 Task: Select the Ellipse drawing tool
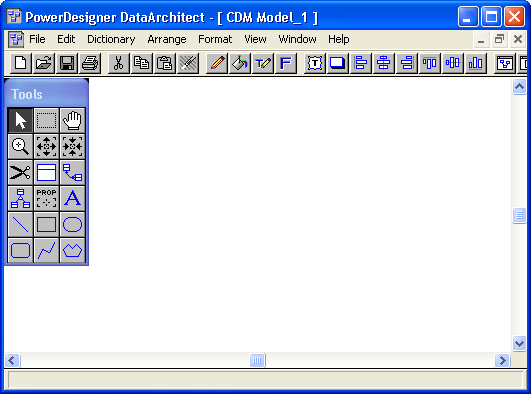tap(72, 225)
